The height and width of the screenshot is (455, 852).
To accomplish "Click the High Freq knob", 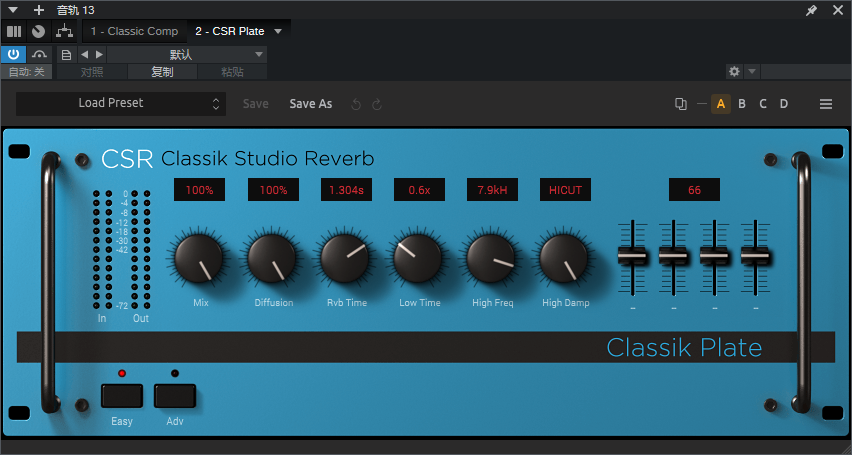I will pyautogui.click(x=491, y=259).
